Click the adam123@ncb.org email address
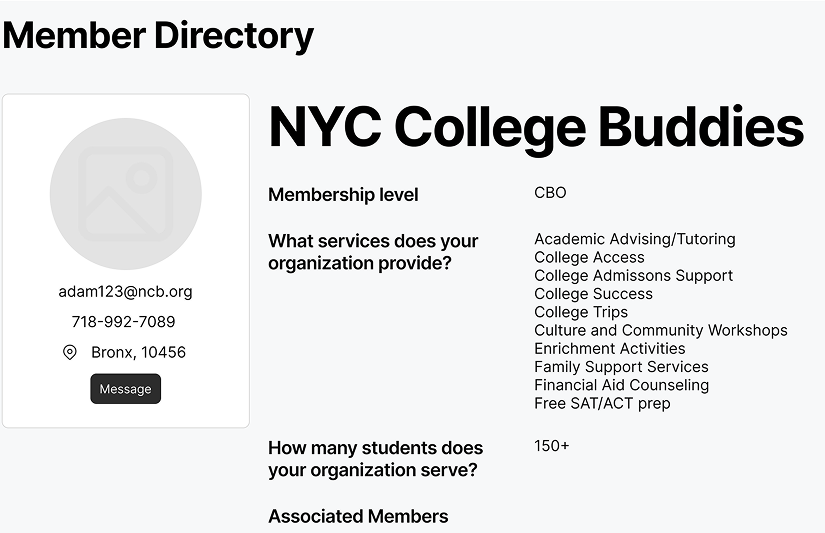This screenshot has width=825, height=533. point(125,292)
